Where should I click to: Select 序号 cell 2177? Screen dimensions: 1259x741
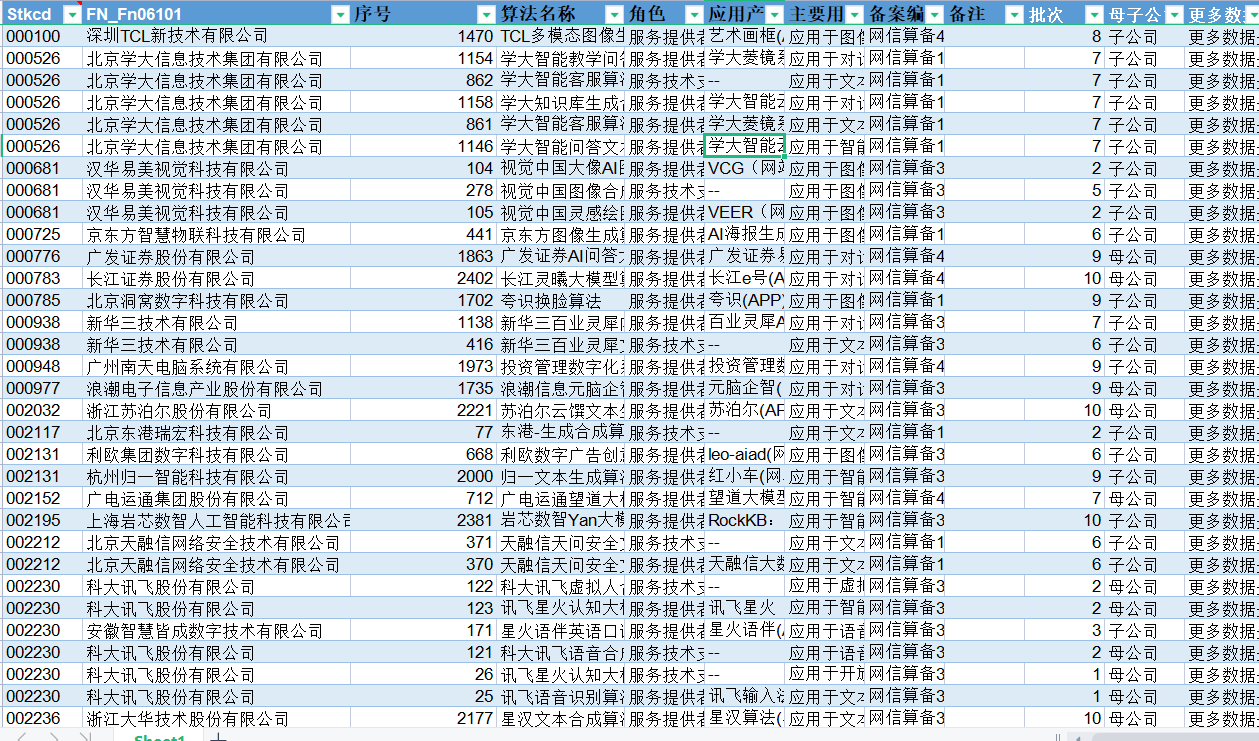point(424,718)
